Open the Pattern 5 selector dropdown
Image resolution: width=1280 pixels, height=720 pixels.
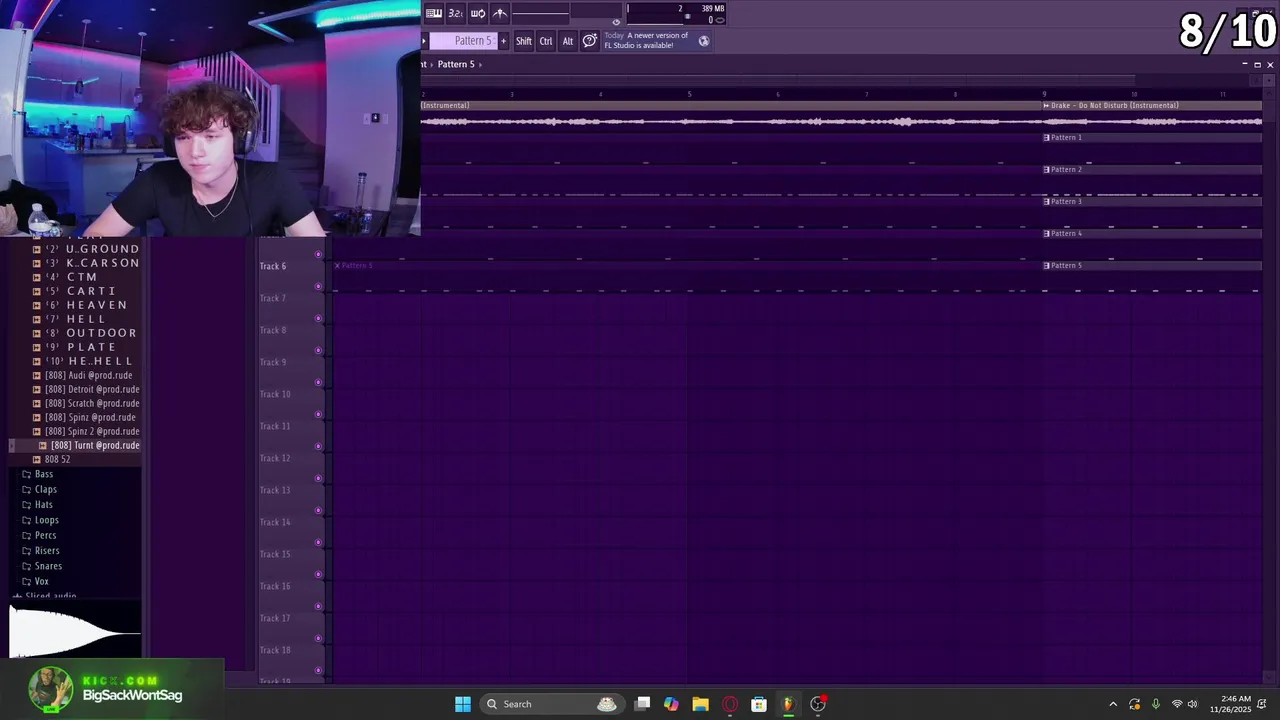[x=463, y=41]
